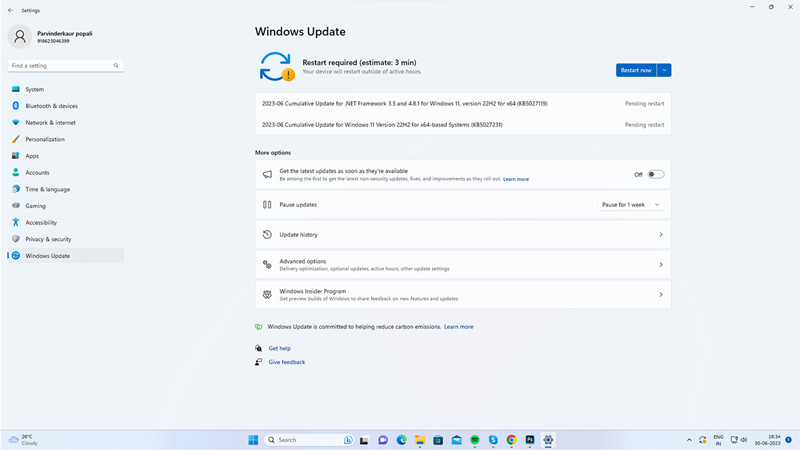Open the network and volume quick settings
This screenshot has height=450, width=800.
click(x=739, y=440)
